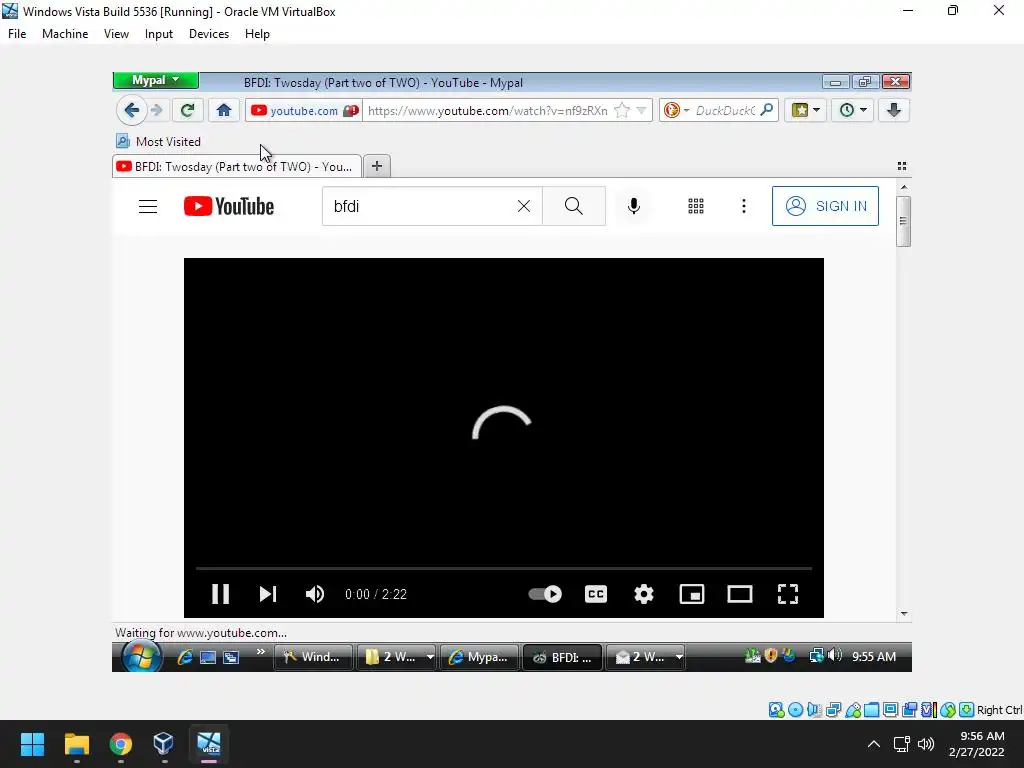The width and height of the screenshot is (1024, 768).
Task: Reload the YouTube page
Action: pos(187,110)
